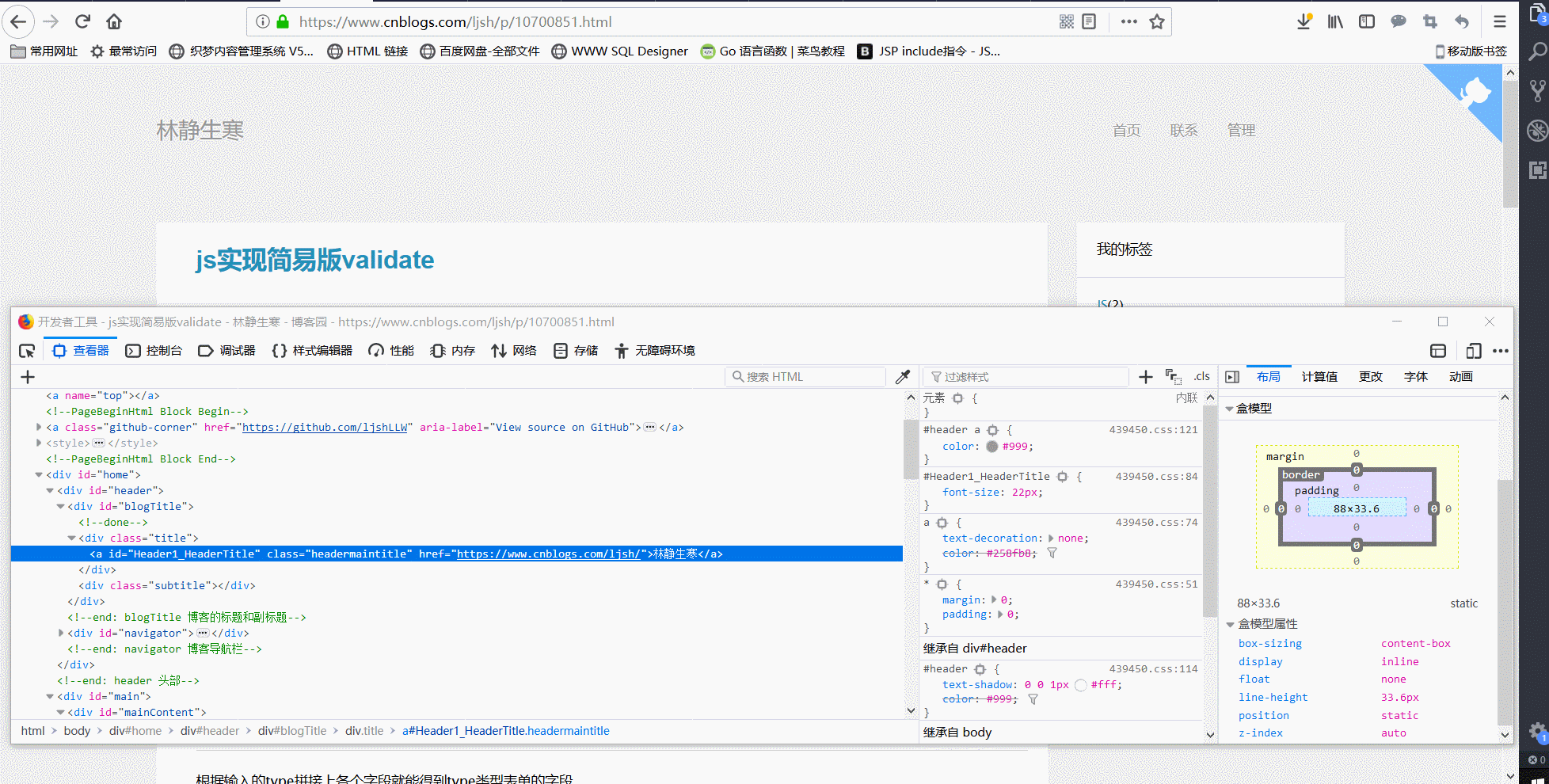Toggle .cls class panel
This screenshot has width=1549, height=784.
[x=1202, y=377]
